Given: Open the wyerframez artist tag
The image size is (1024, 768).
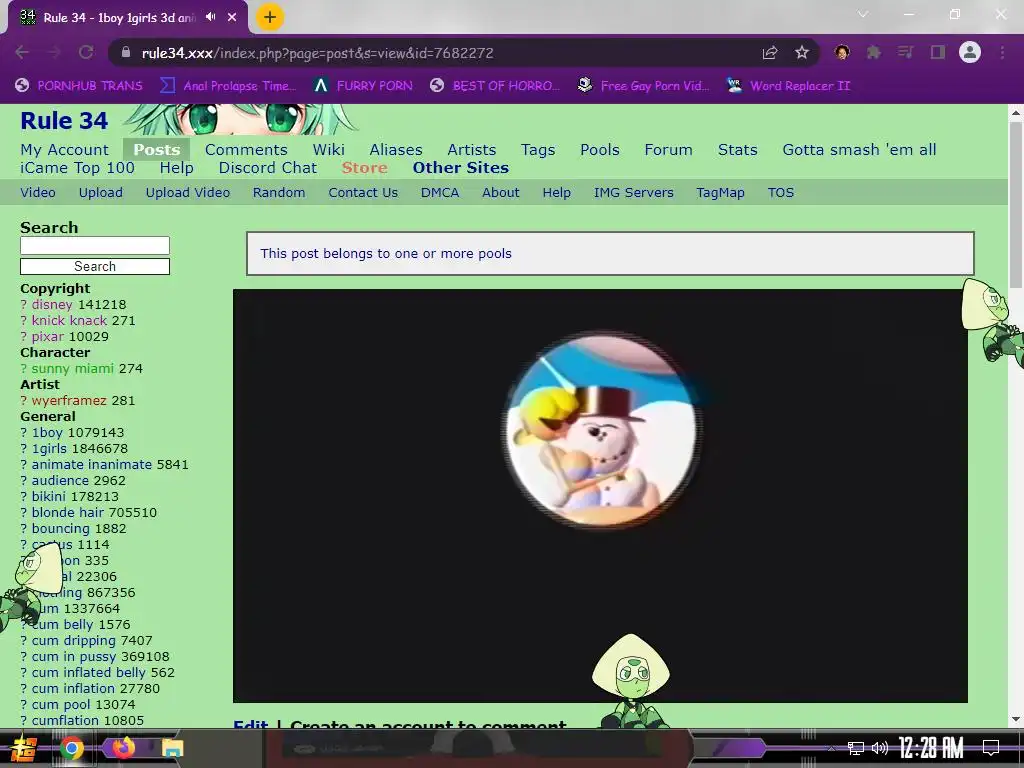Looking at the screenshot, I should pos(69,401).
